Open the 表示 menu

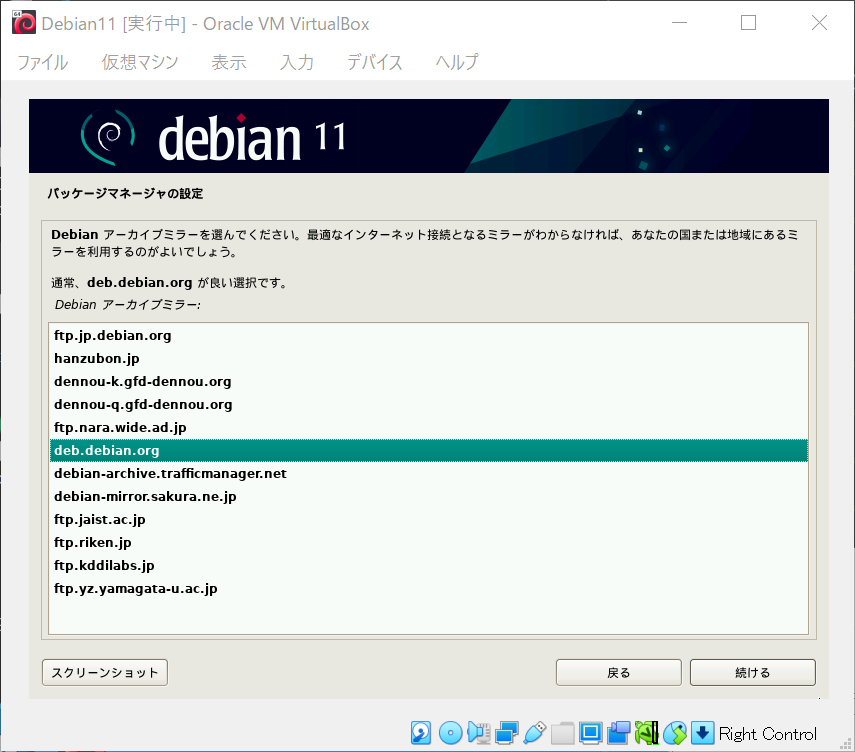pyautogui.click(x=229, y=62)
